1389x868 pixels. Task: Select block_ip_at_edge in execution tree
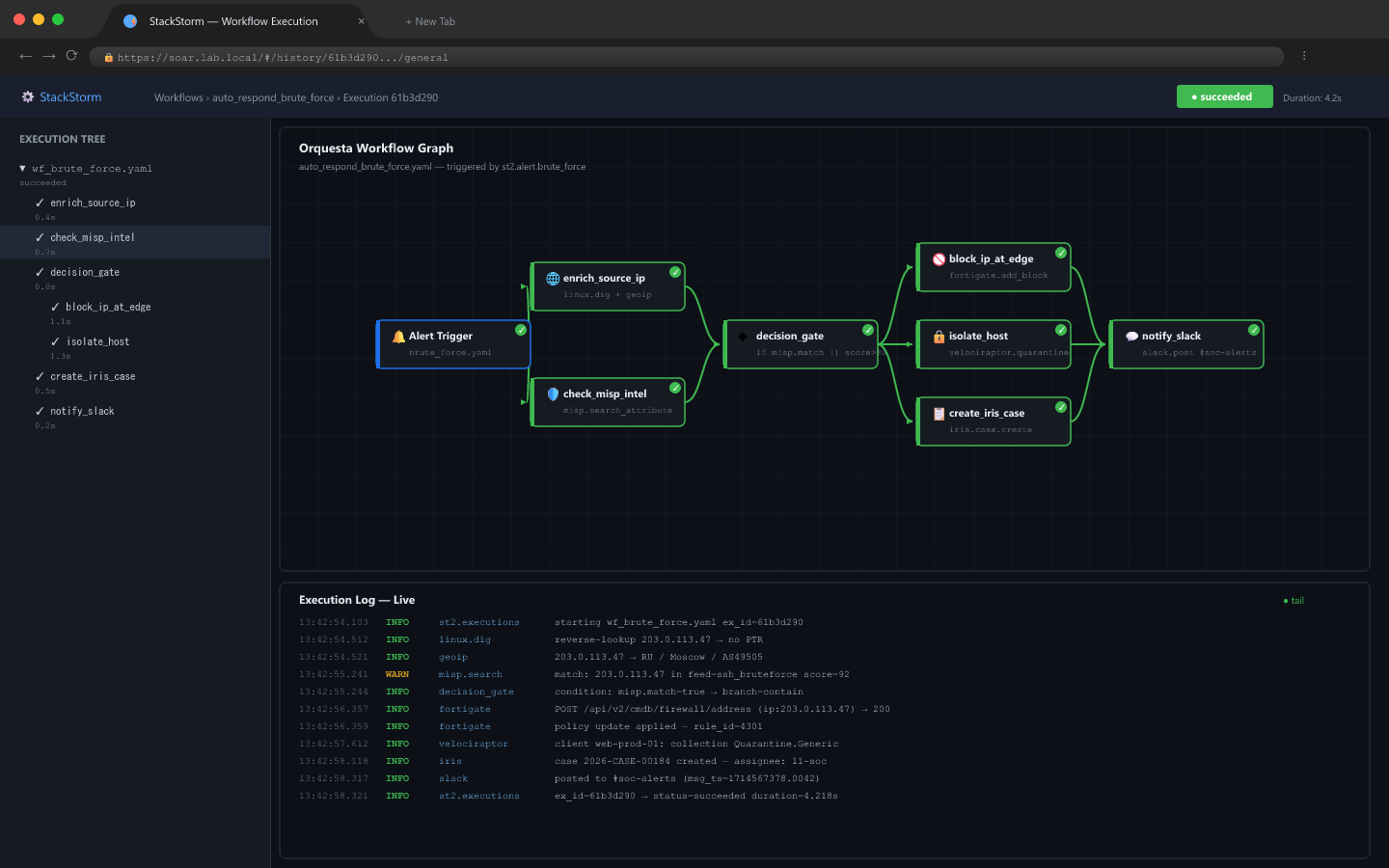pos(135,312)
